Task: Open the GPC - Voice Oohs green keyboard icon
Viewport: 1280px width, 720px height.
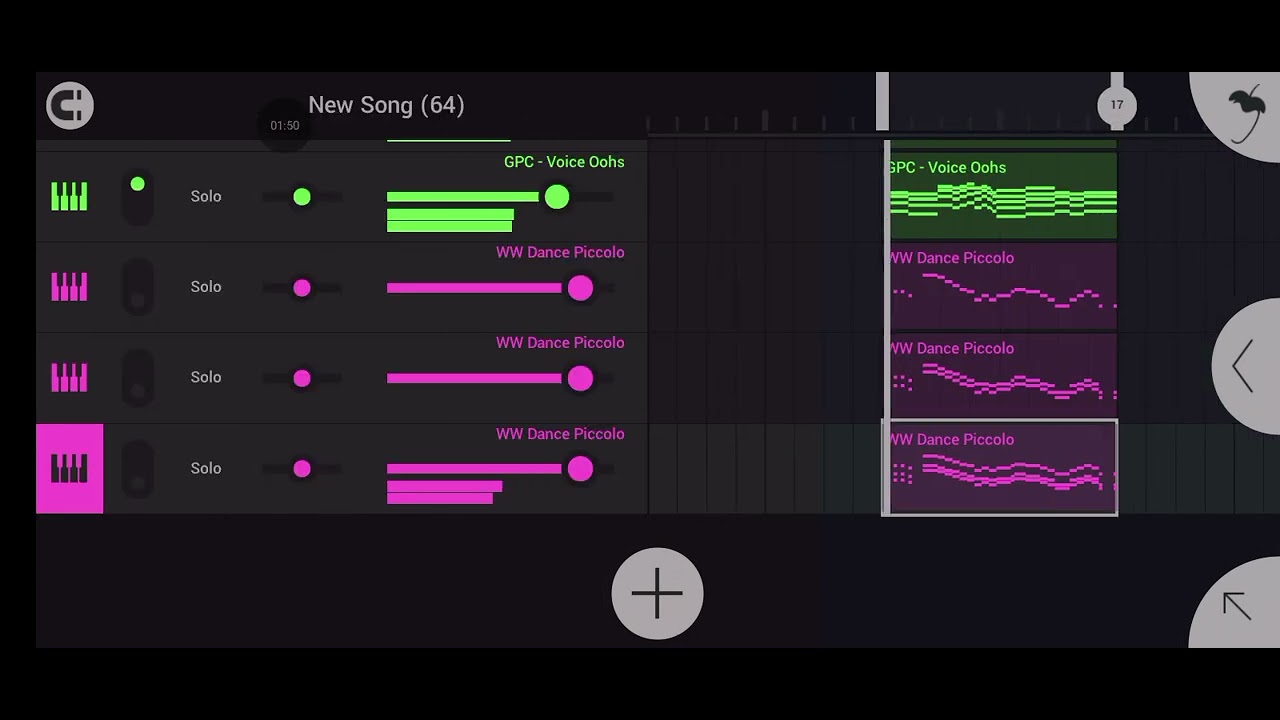Action: coord(69,196)
